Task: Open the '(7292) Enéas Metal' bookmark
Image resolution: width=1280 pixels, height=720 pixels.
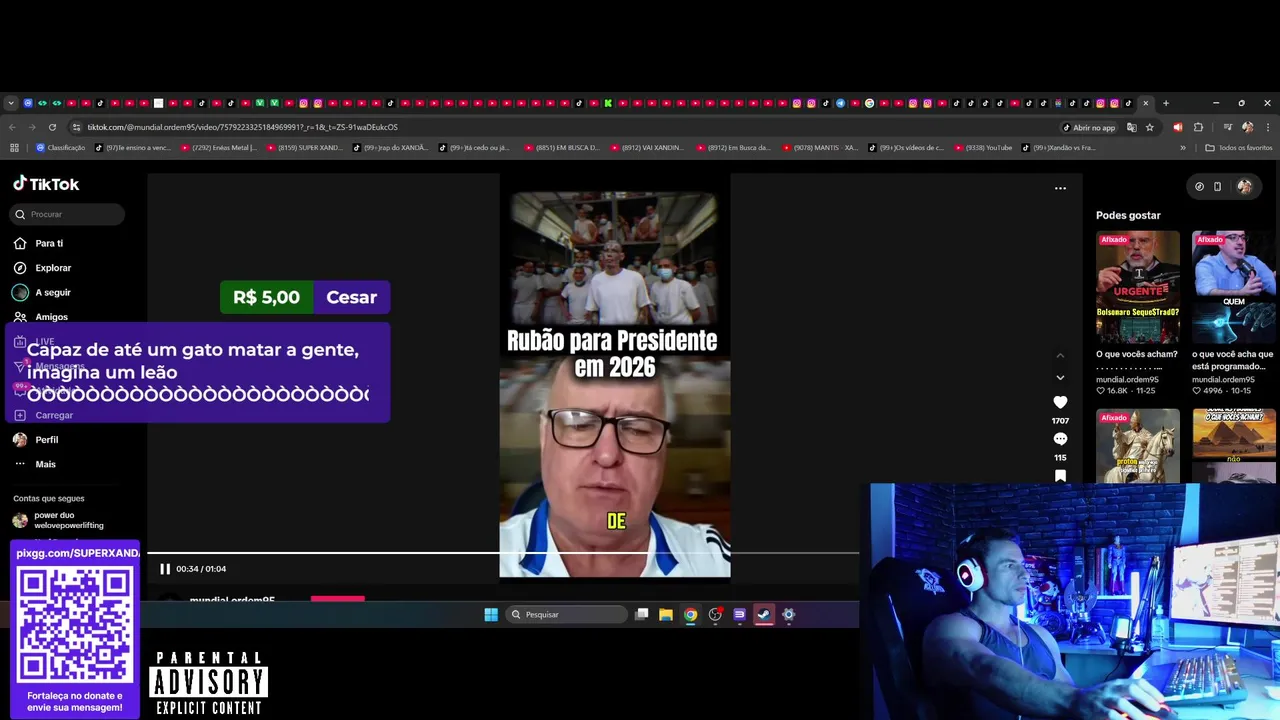Action: pyautogui.click(x=218, y=148)
